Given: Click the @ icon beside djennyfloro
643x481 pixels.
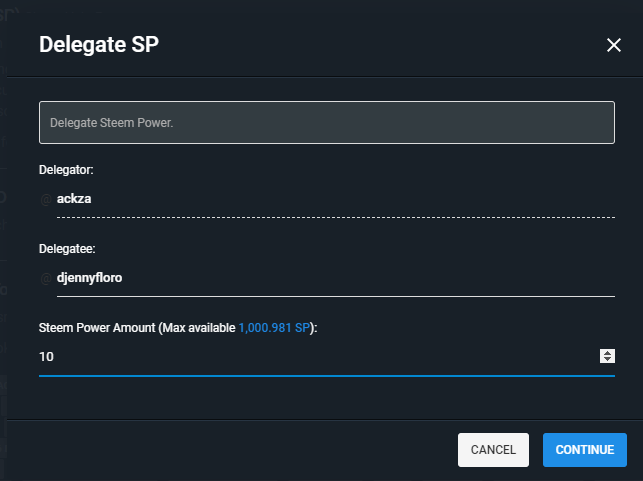Looking at the screenshot, I should coord(45,278).
